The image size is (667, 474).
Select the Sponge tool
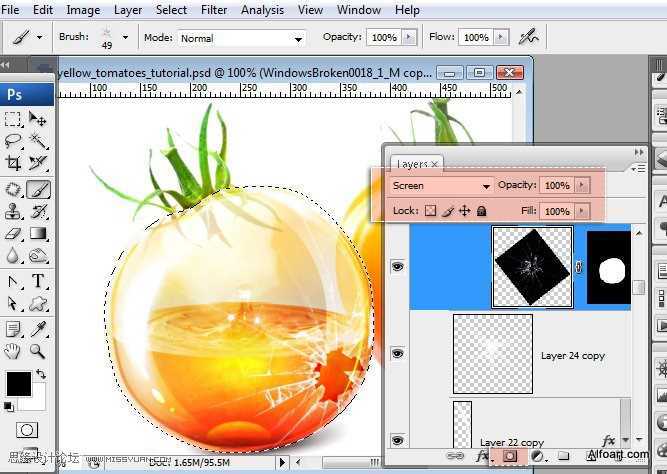37,255
